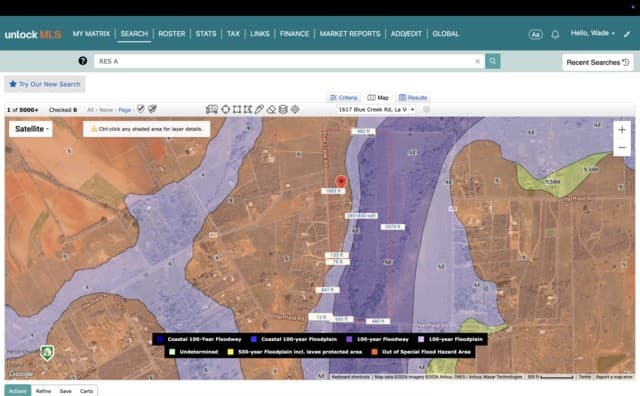Click the Terms link on map
Viewport: 640px width, 396px height.
[x=584, y=377]
